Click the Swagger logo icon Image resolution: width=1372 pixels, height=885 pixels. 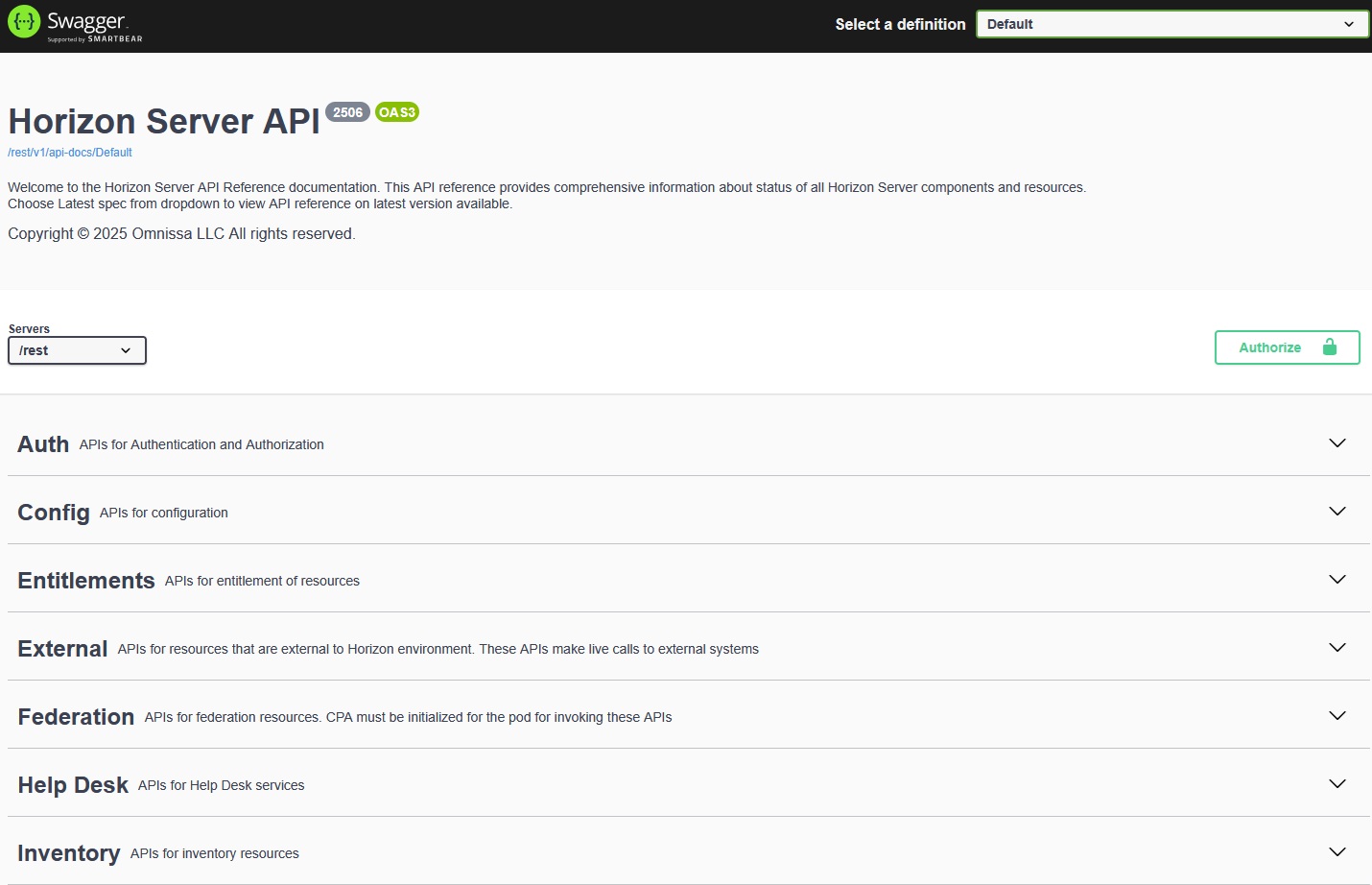[x=24, y=21]
